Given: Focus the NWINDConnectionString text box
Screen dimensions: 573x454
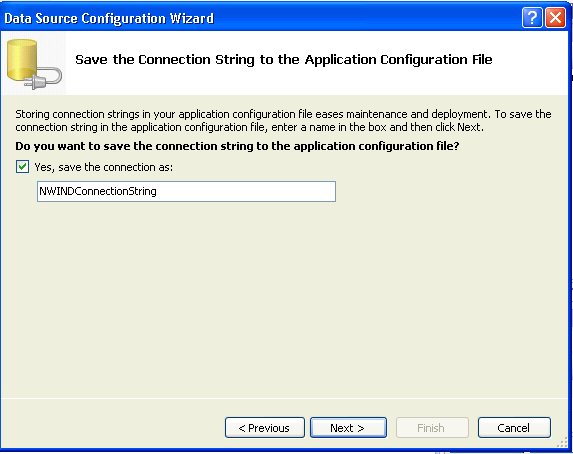Looking at the screenshot, I should [x=186, y=192].
